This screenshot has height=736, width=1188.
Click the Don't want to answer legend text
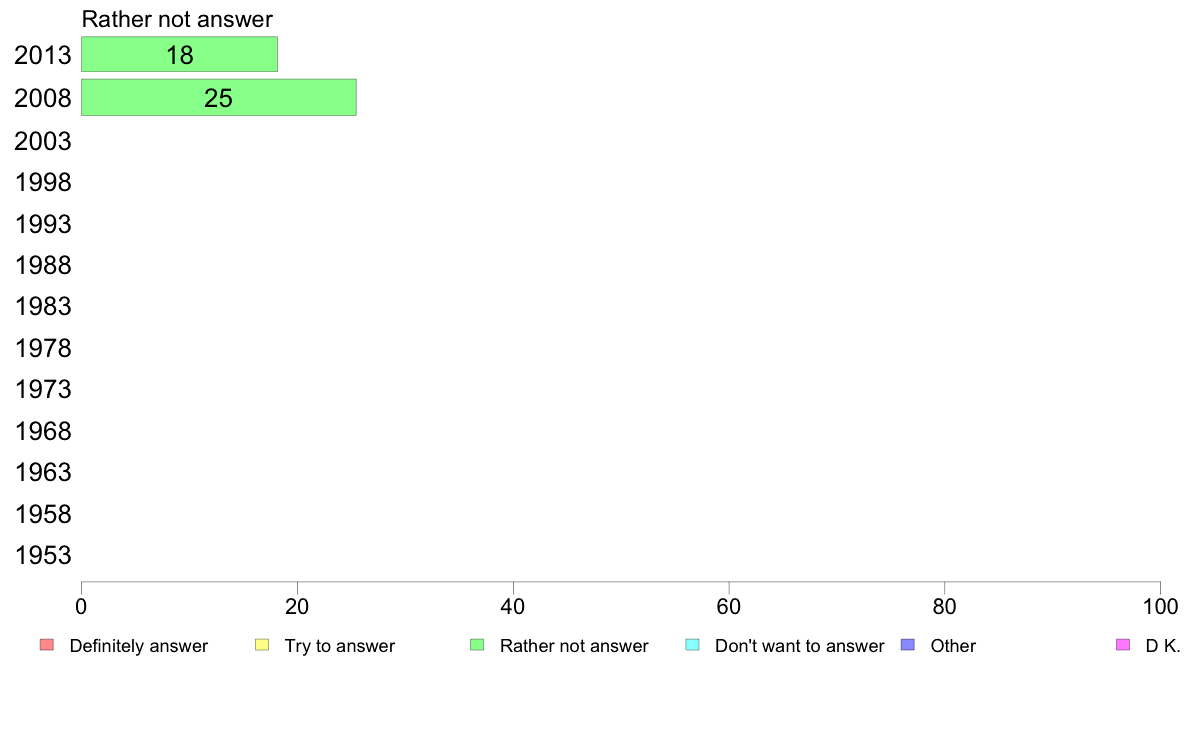(799, 646)
